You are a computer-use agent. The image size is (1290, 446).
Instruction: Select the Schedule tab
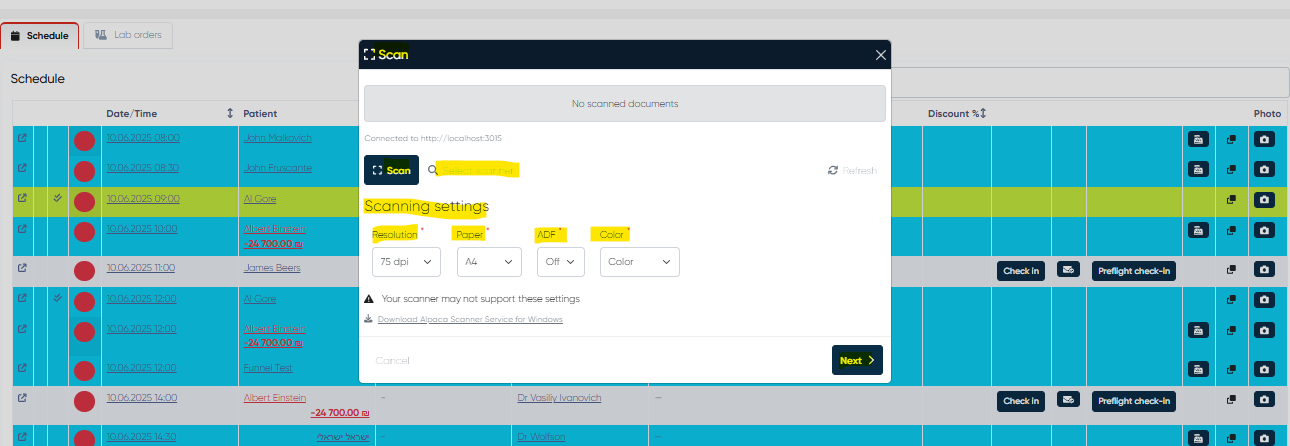40,36
